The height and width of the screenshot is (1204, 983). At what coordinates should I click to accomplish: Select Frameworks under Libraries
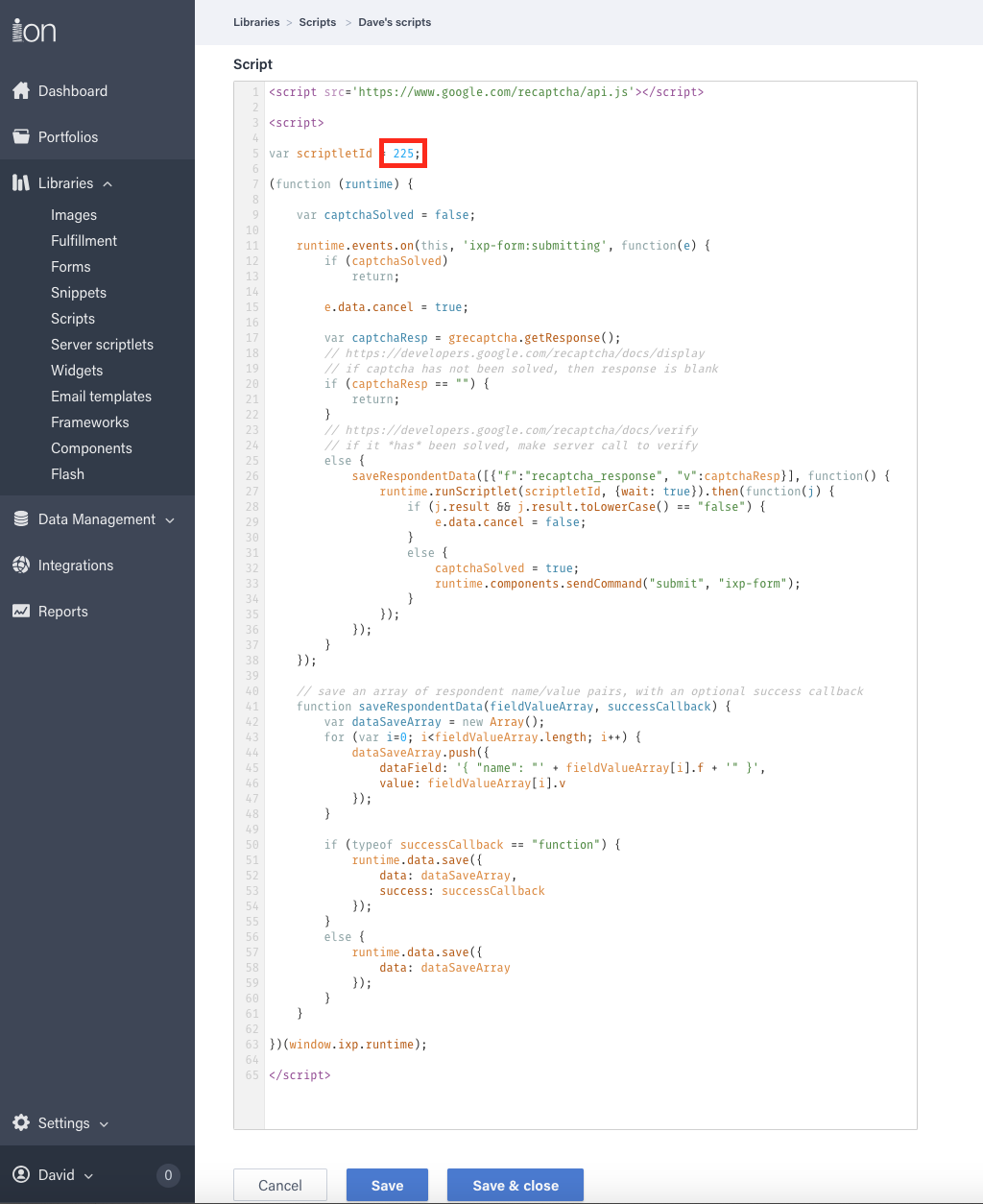(x=90, y=422)
